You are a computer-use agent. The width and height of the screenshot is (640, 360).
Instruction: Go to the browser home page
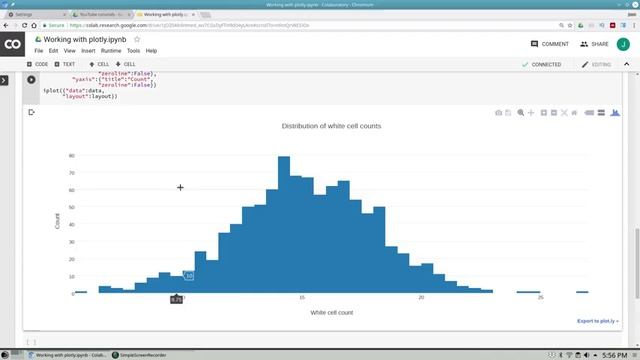coord(34,25)
